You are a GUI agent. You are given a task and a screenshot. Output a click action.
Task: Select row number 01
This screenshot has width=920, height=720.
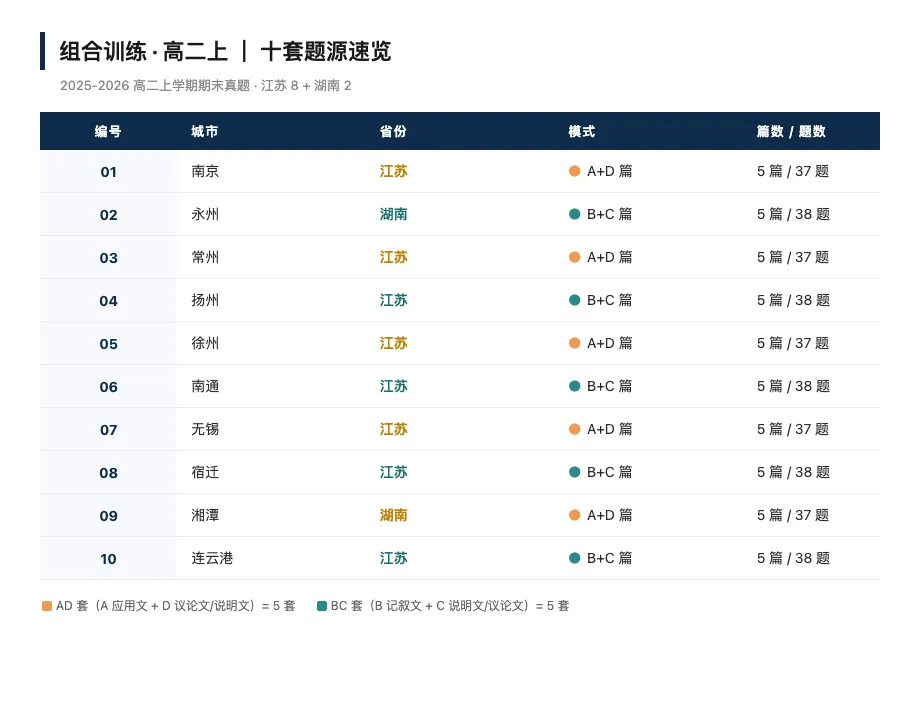(109, 172)
